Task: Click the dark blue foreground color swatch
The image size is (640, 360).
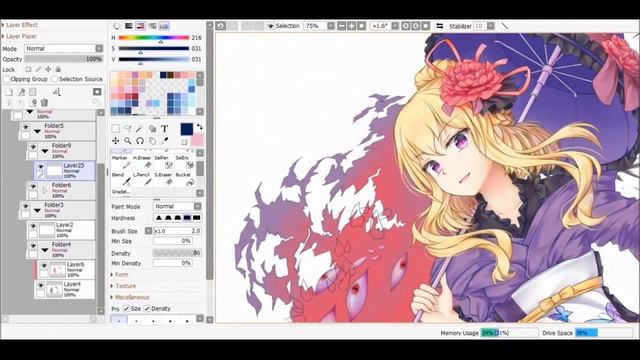Action: 187,129
